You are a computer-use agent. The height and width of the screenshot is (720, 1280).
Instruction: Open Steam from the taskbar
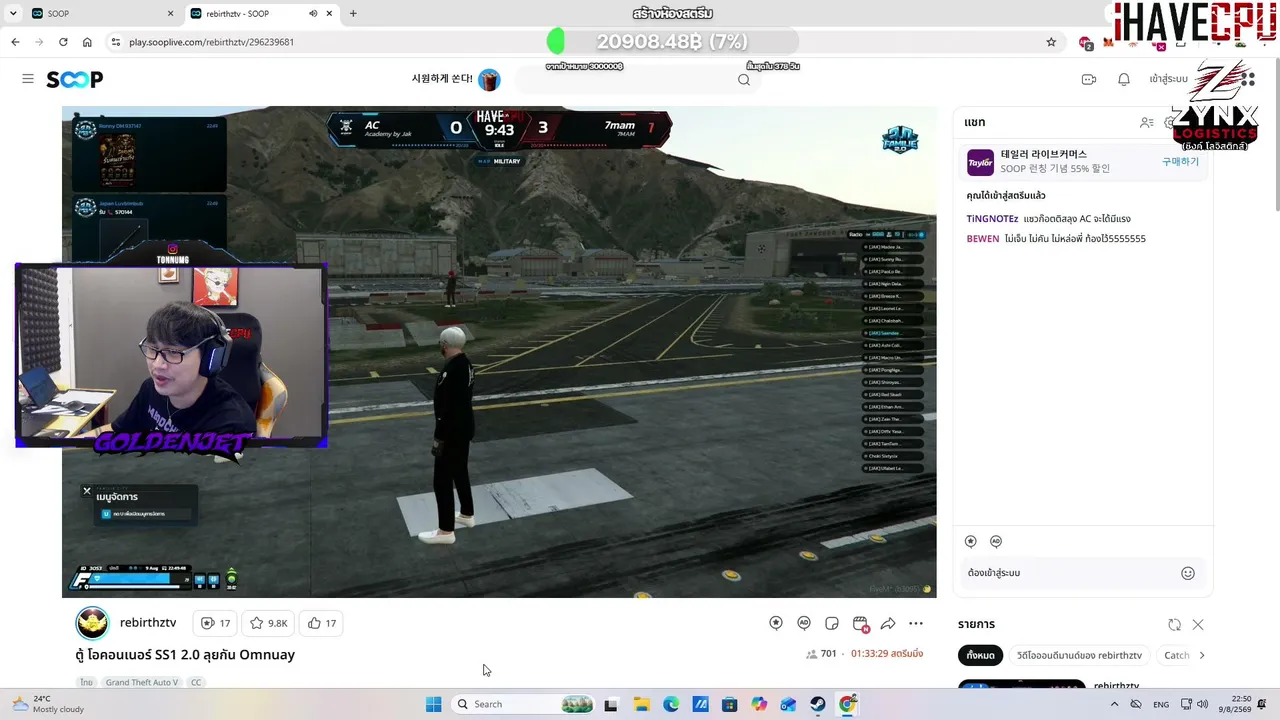(x=818, y=704)
